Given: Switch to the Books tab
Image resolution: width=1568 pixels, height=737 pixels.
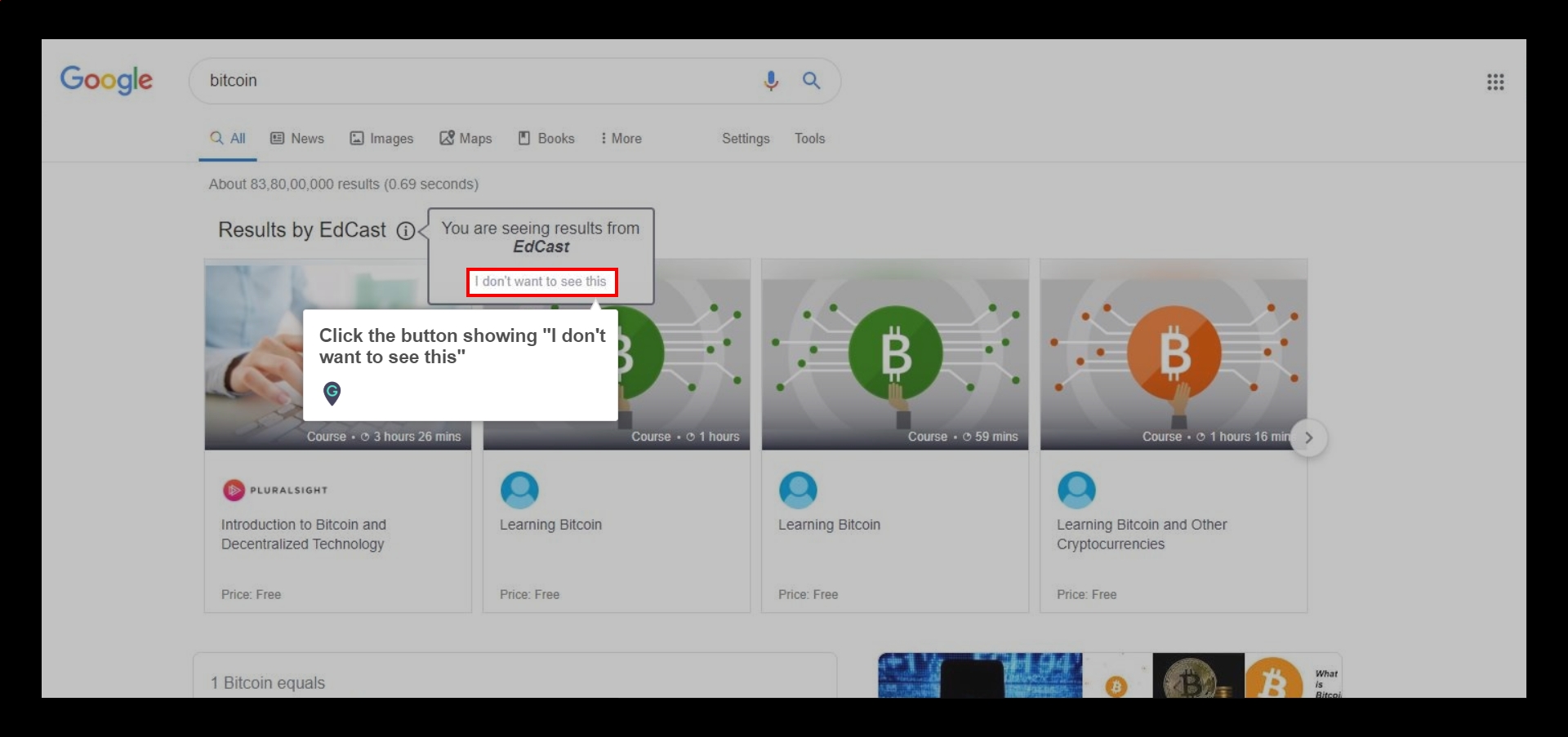Looking at the screenshot, I should point(546,138).
